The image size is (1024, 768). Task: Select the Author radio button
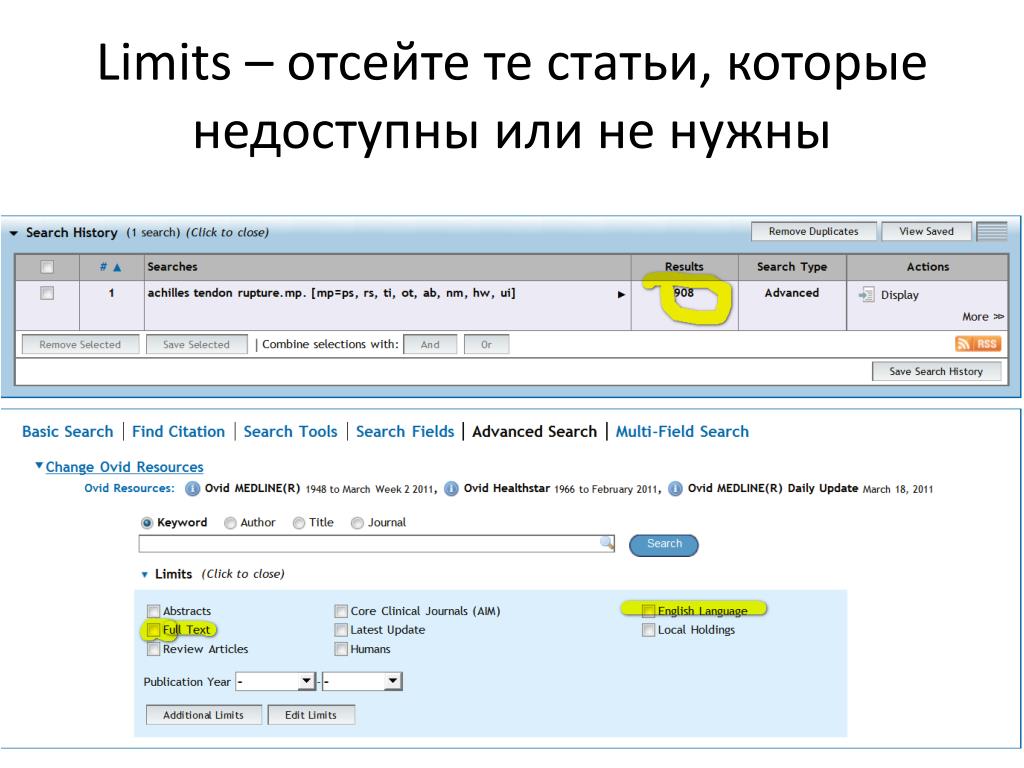(230, 523)
